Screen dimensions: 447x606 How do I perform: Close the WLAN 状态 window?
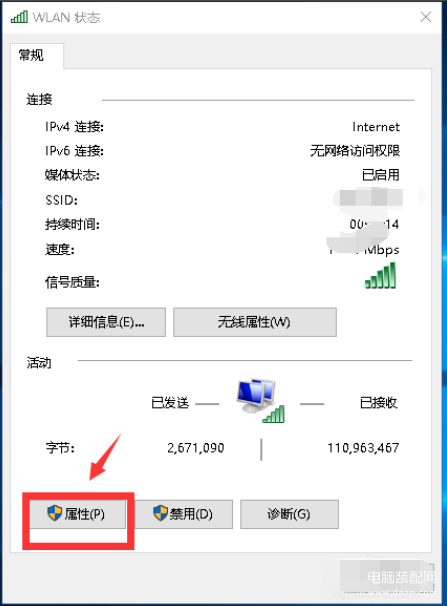[426, 17]
